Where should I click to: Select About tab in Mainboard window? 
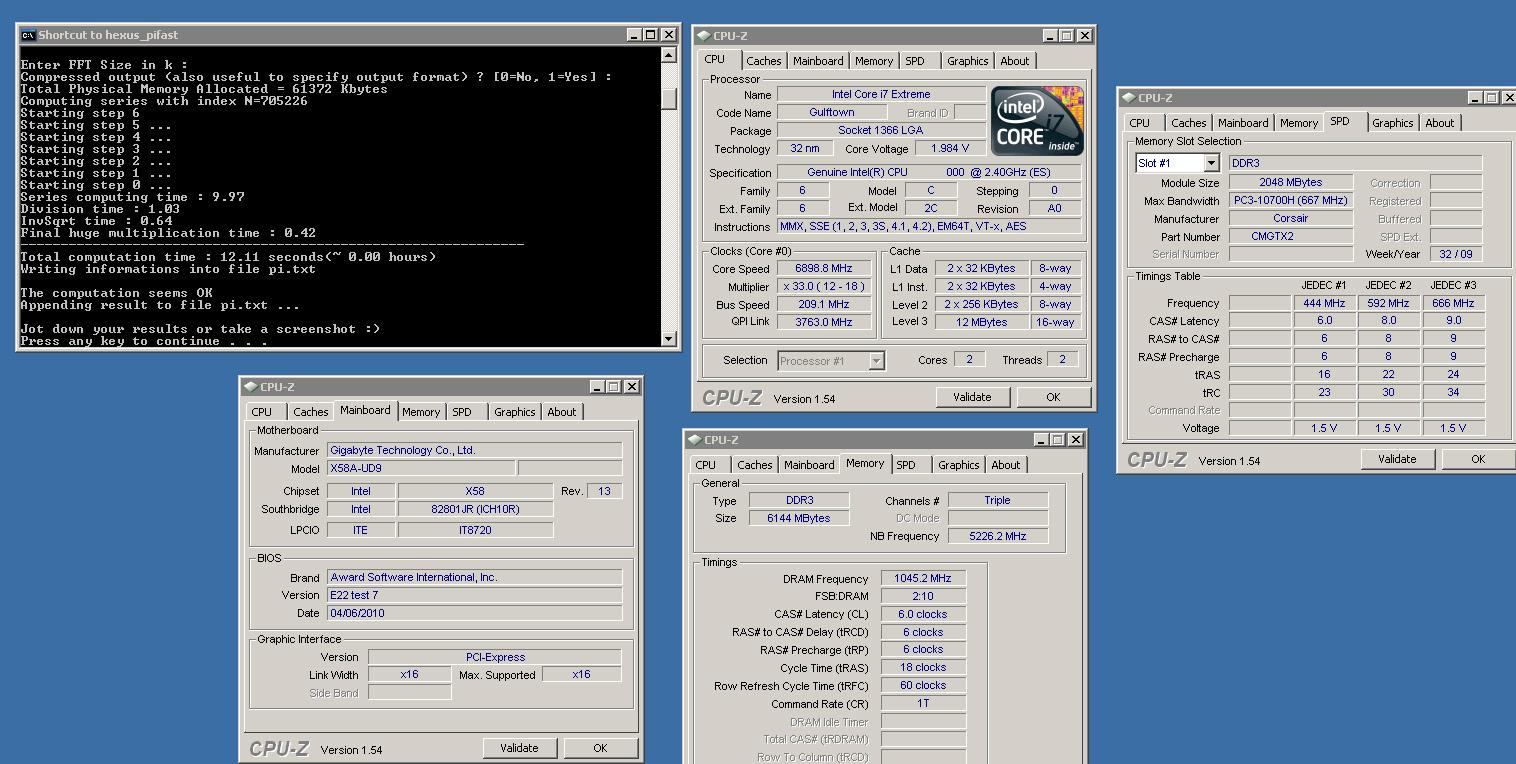[561, 412]
